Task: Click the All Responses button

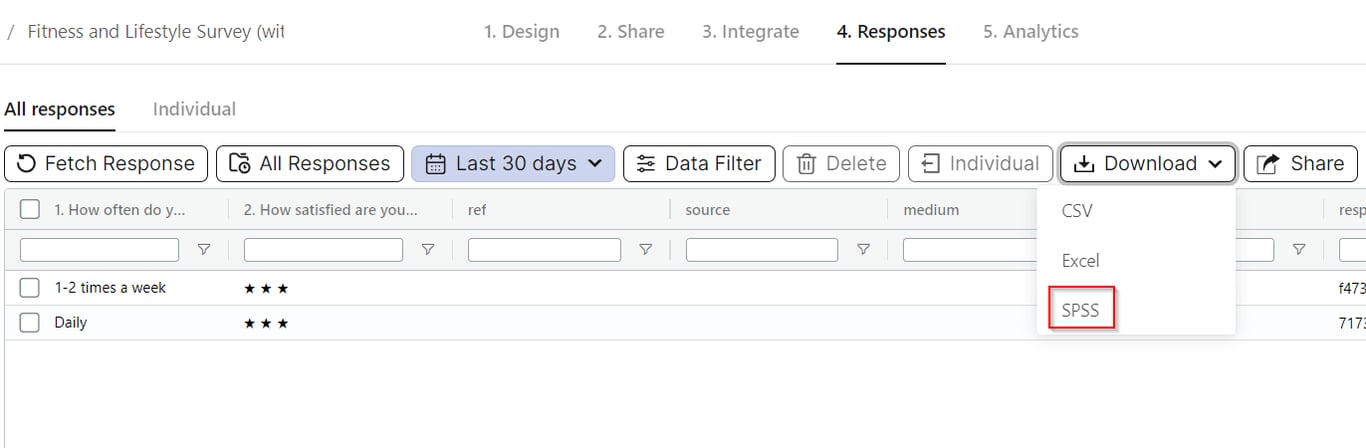Action: pos(310,164)
